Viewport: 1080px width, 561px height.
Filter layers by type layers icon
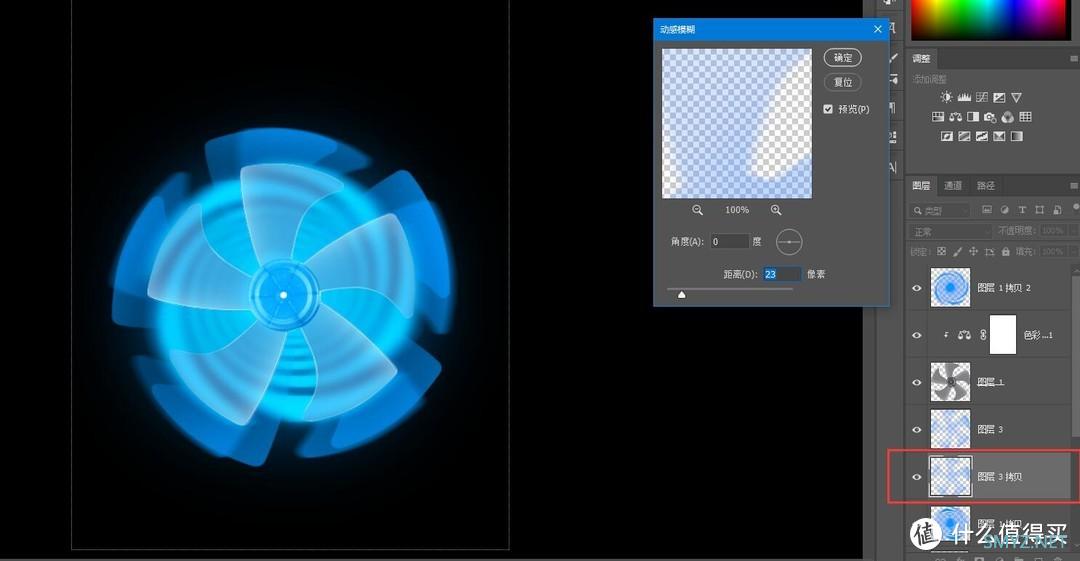pos(1022,210)
